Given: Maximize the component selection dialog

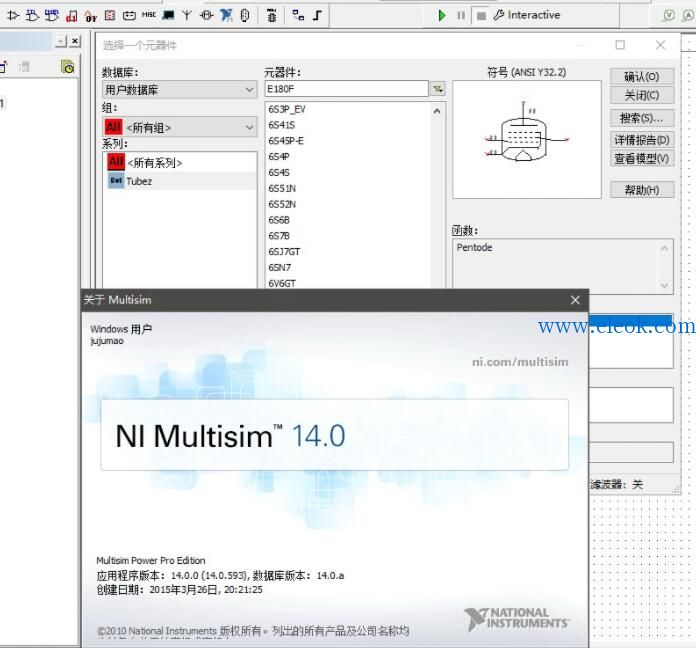Looking at the screenshot, I should (x=620, y=45).
